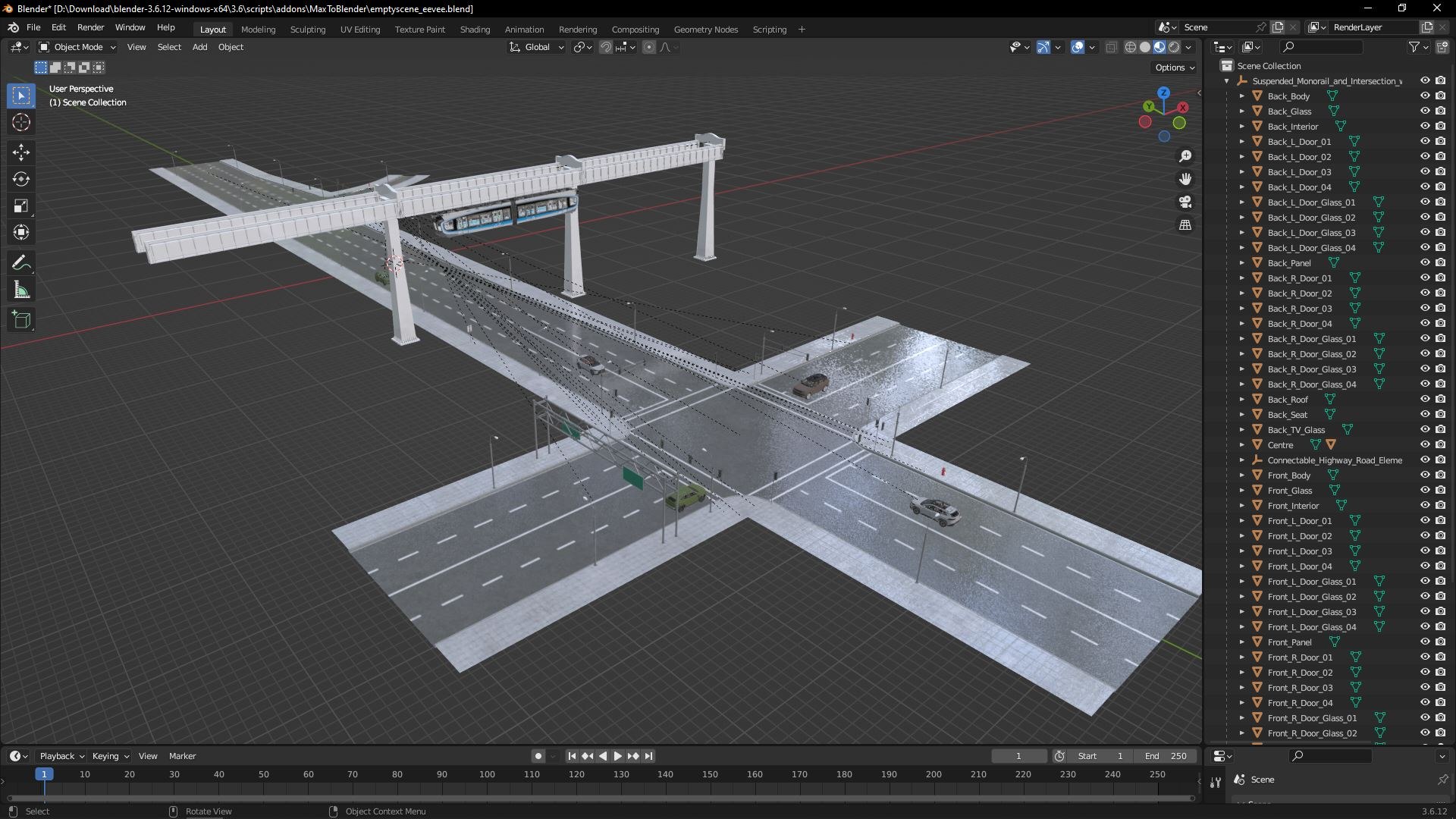Click the outliner search field
Image resolution: width=1456 pixels, height=819 pixels.
[1320, 47]
